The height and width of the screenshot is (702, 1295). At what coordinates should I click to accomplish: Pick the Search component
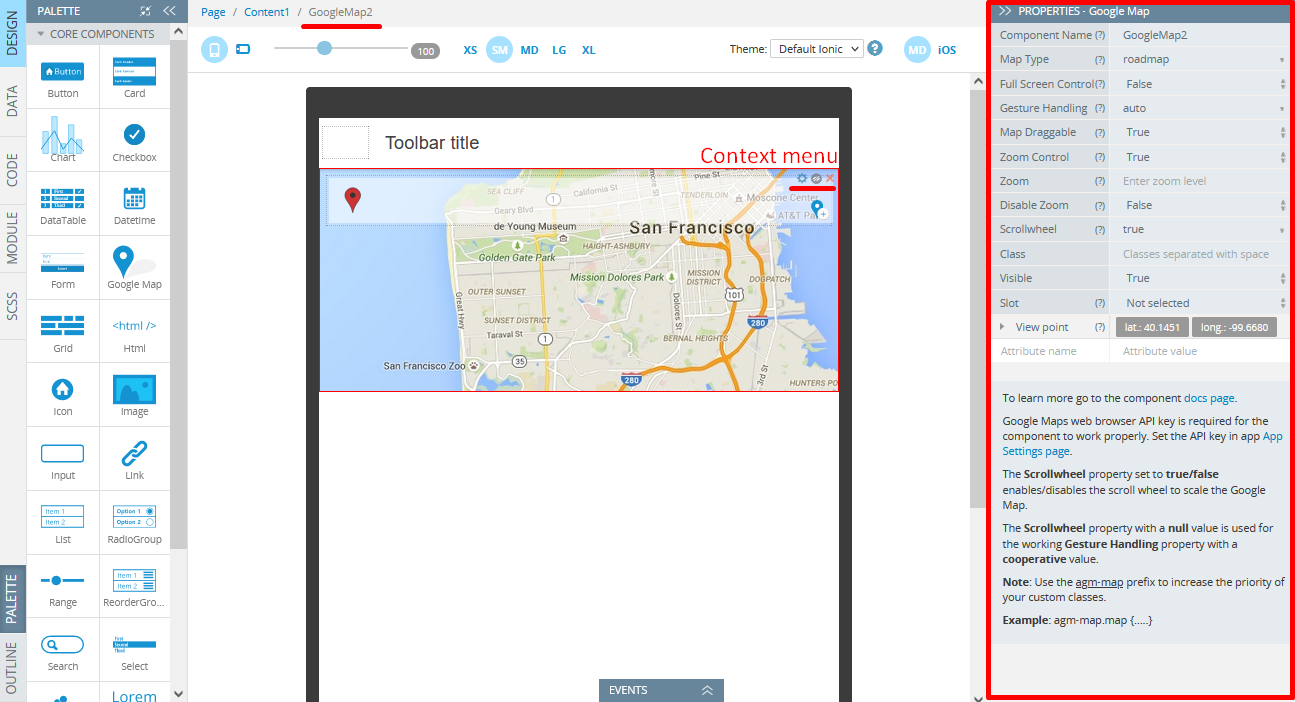coord(63,650)
